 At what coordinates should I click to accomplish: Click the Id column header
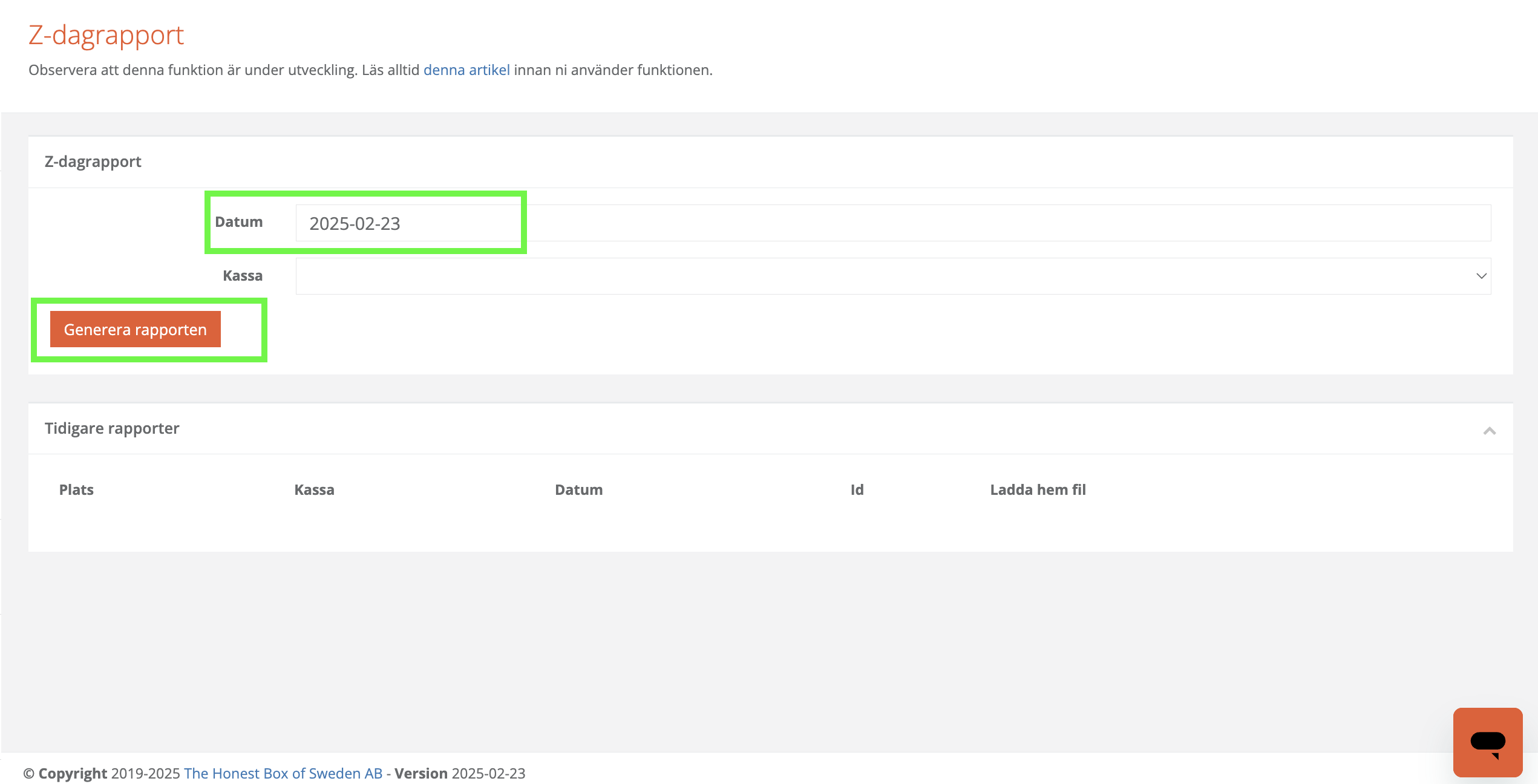pyautogui.click(x=857, y=490)
